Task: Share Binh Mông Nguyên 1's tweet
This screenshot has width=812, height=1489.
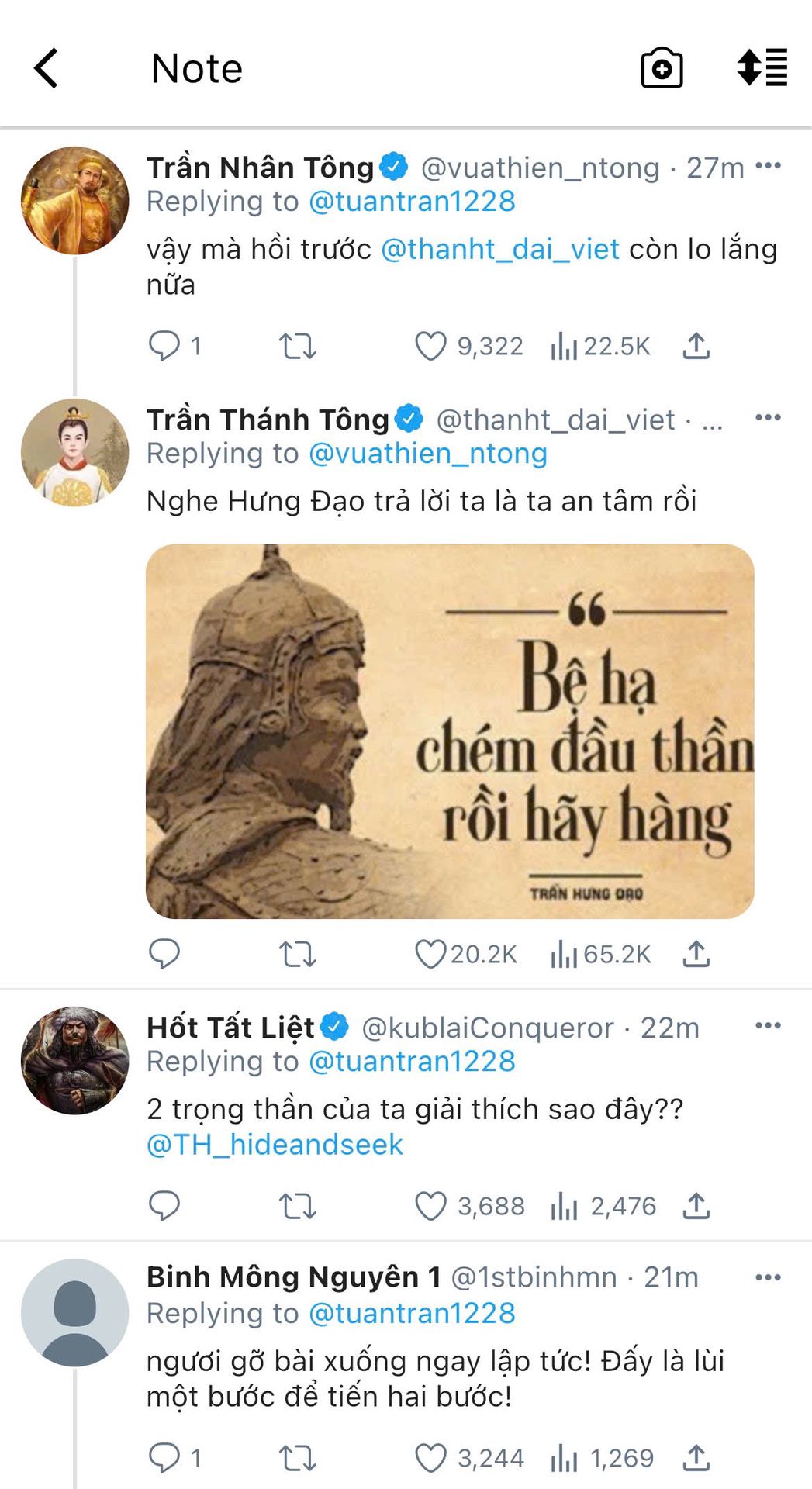Action: pyautogui.click(x=696, y=1458)
